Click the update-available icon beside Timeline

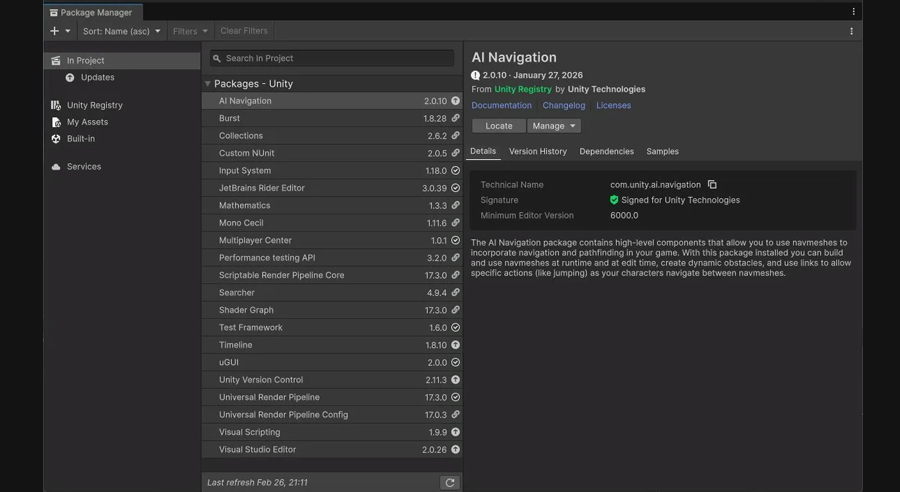pyautogui.click(x=455, y=345)
